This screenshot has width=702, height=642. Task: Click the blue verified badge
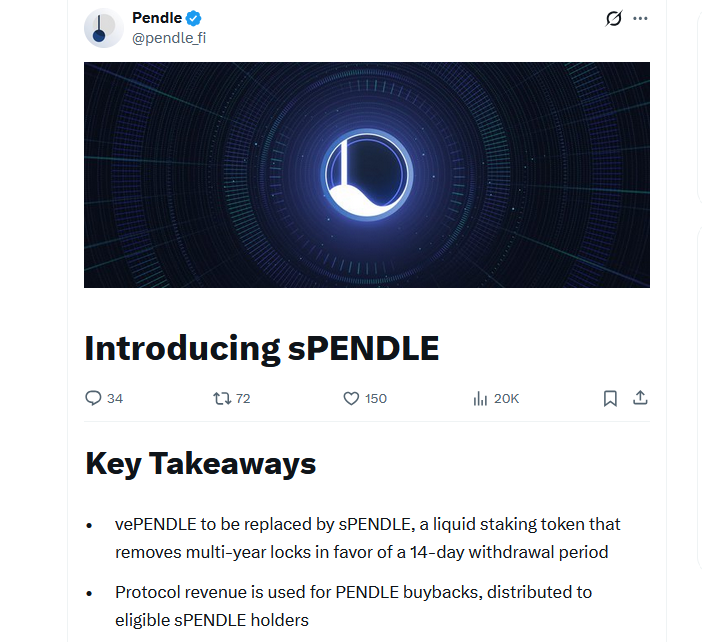tap(195, 18)
